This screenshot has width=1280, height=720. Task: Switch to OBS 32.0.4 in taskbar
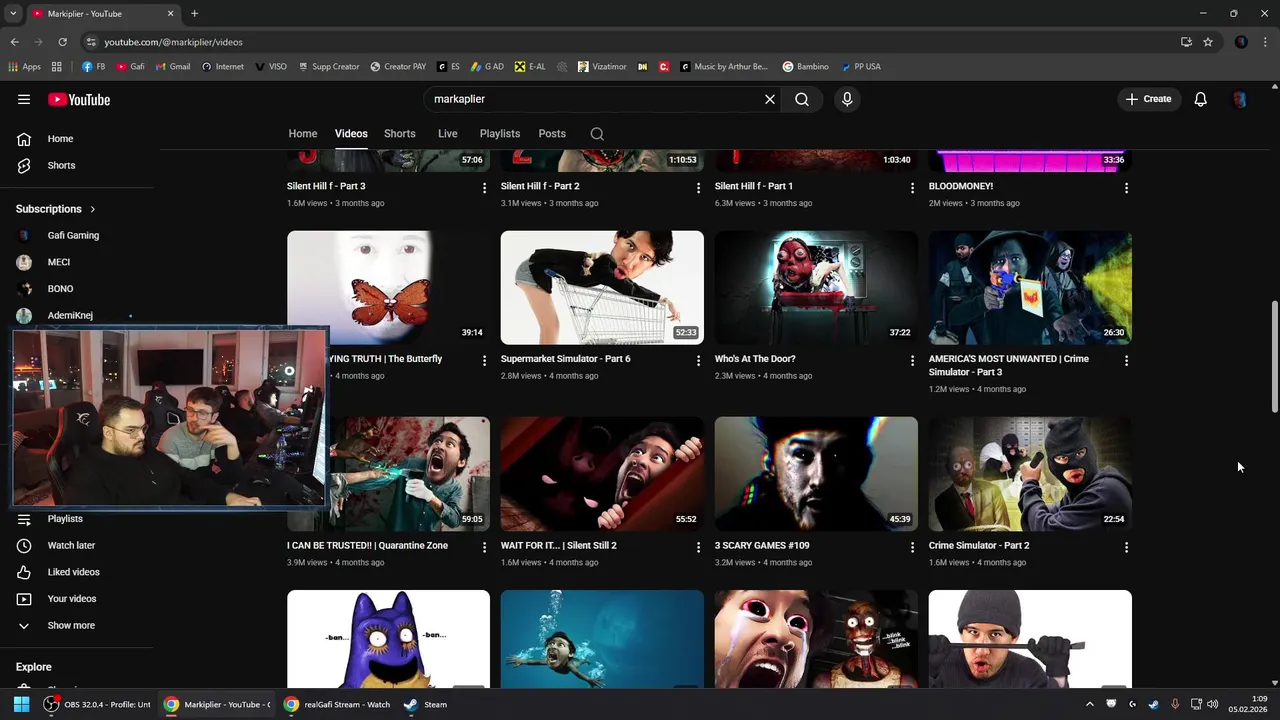pyautogui.click(x=97, y=704)
